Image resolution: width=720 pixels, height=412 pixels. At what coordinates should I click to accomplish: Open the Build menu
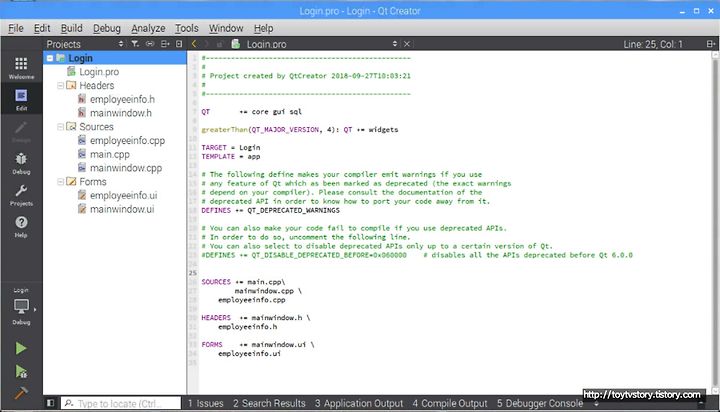click(72, 28)
